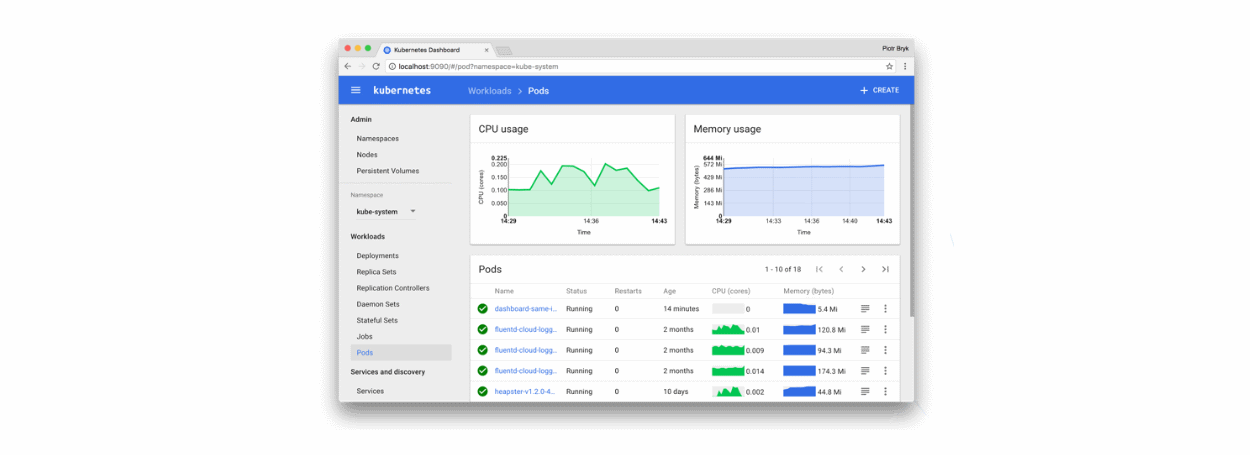The width and height of the screenshot is (1250, 455).
Task: Go to the next page of pods
Action: [x=863, y=269]
